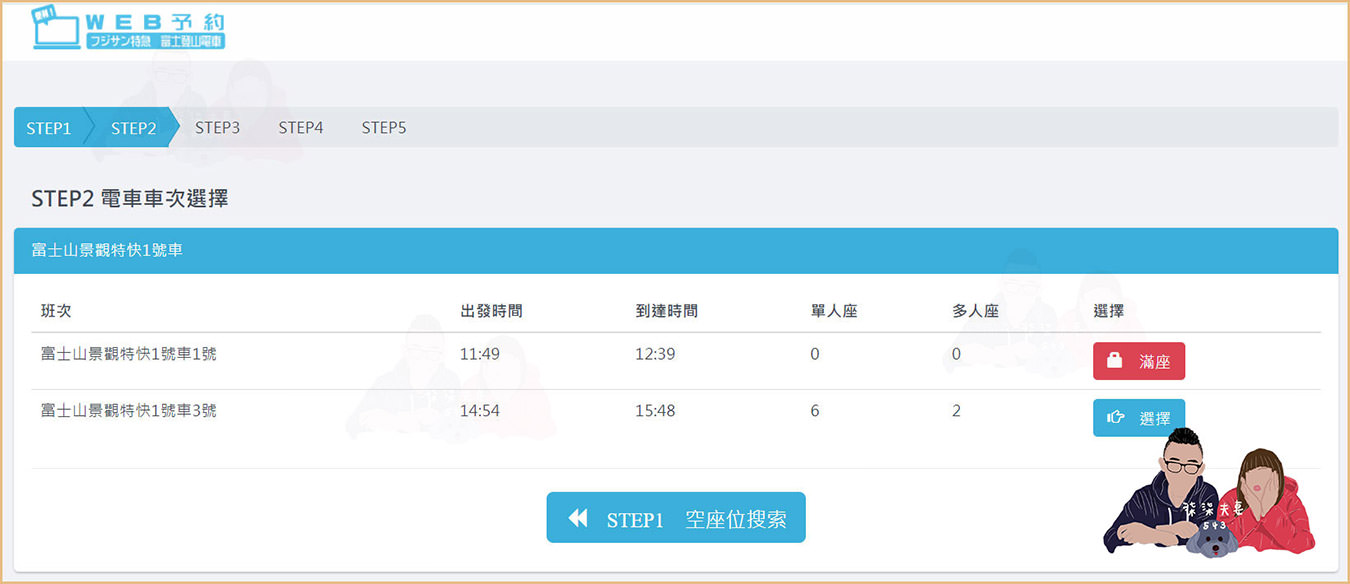This screenshot has height=584, width=1350.
Task: Click the lock icon on the 滿座 button
Action: pos(1115,361)
